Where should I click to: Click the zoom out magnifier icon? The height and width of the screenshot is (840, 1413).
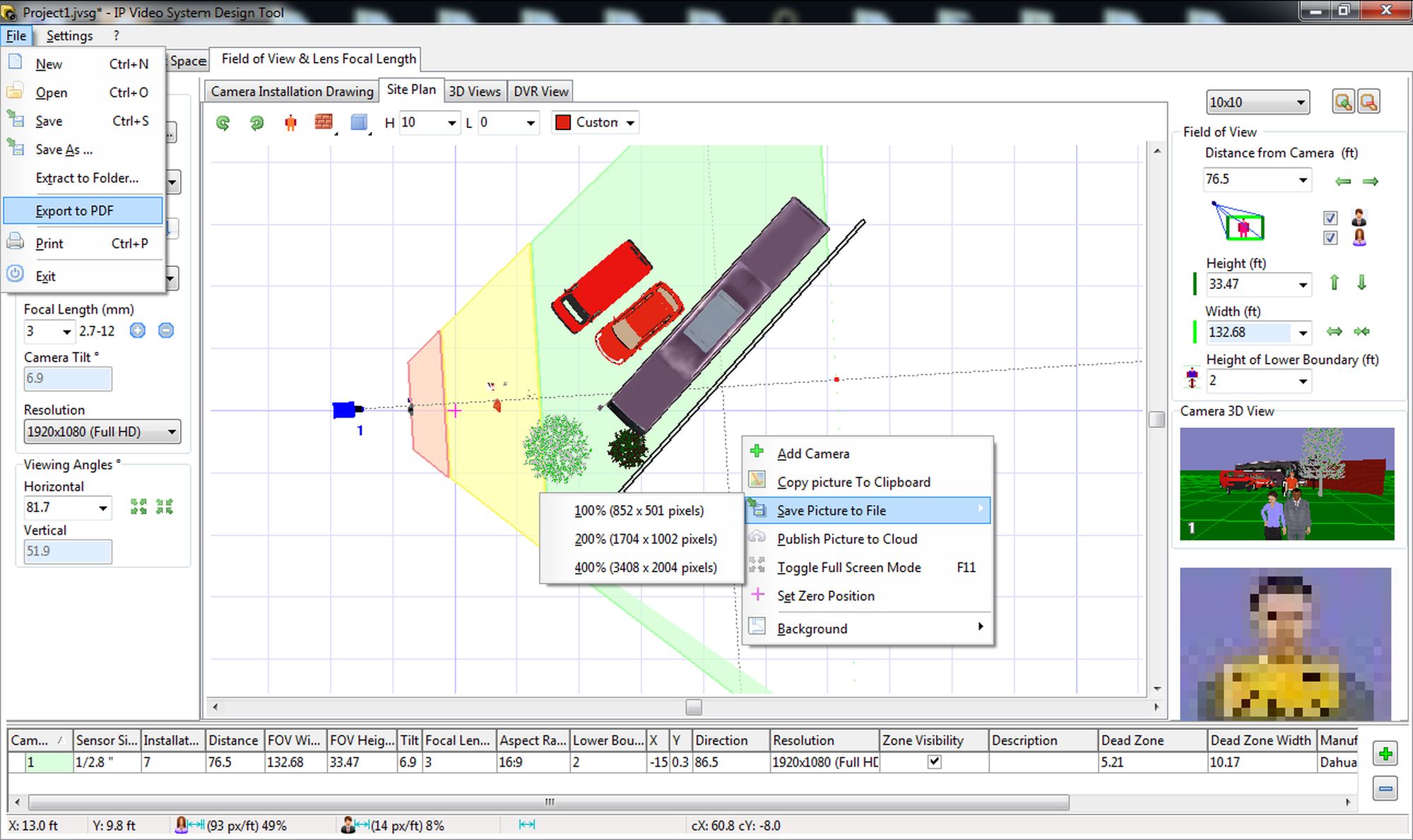pos(1368,102)
